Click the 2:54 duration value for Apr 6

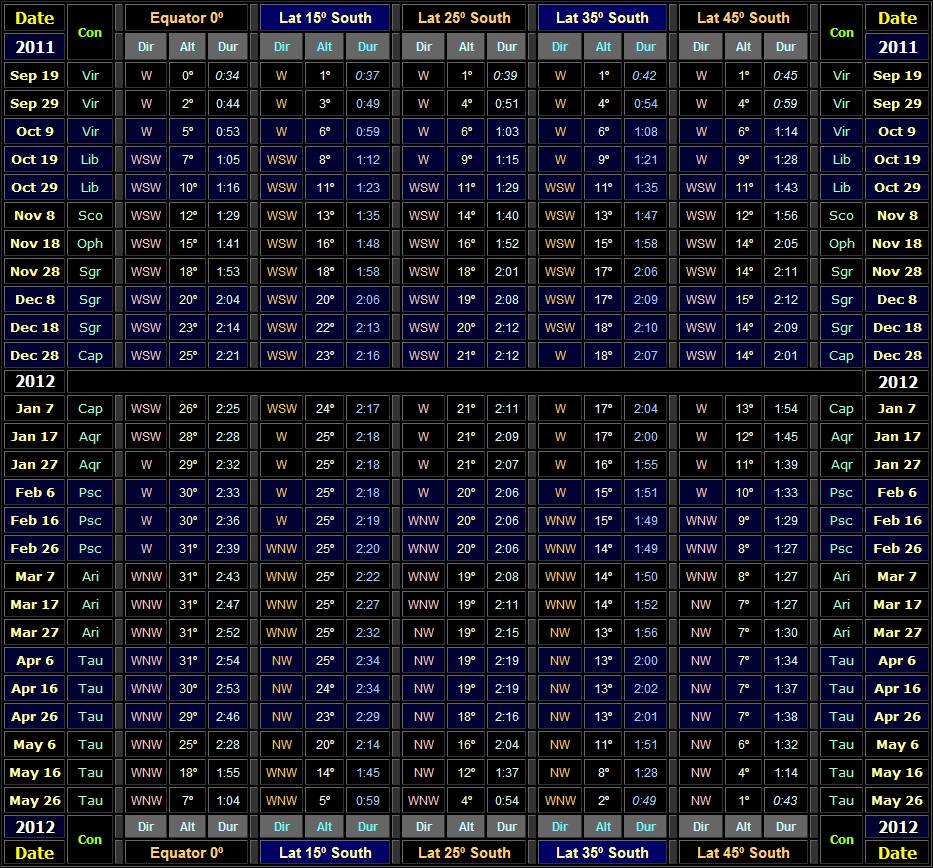[x=228, y=660]
